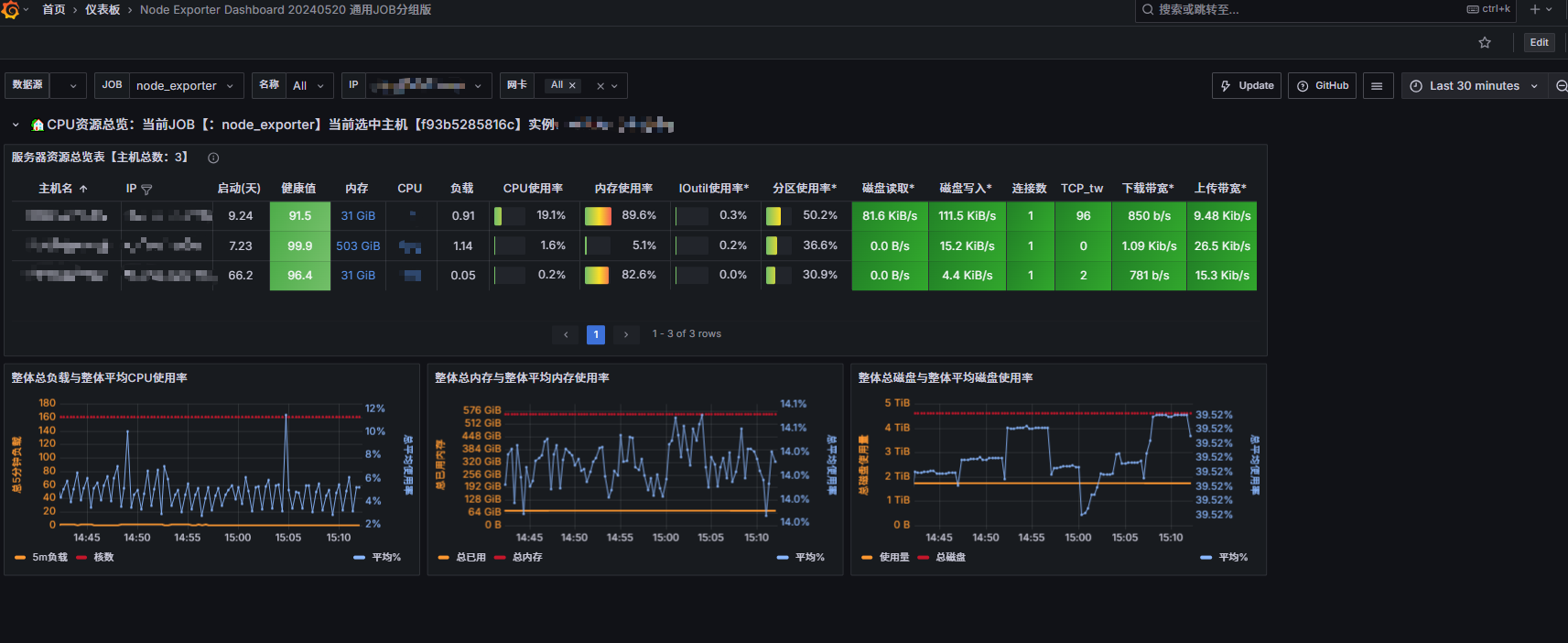
Task: Click the plus add-new icon in top bar
Action: pos(1535,9)
